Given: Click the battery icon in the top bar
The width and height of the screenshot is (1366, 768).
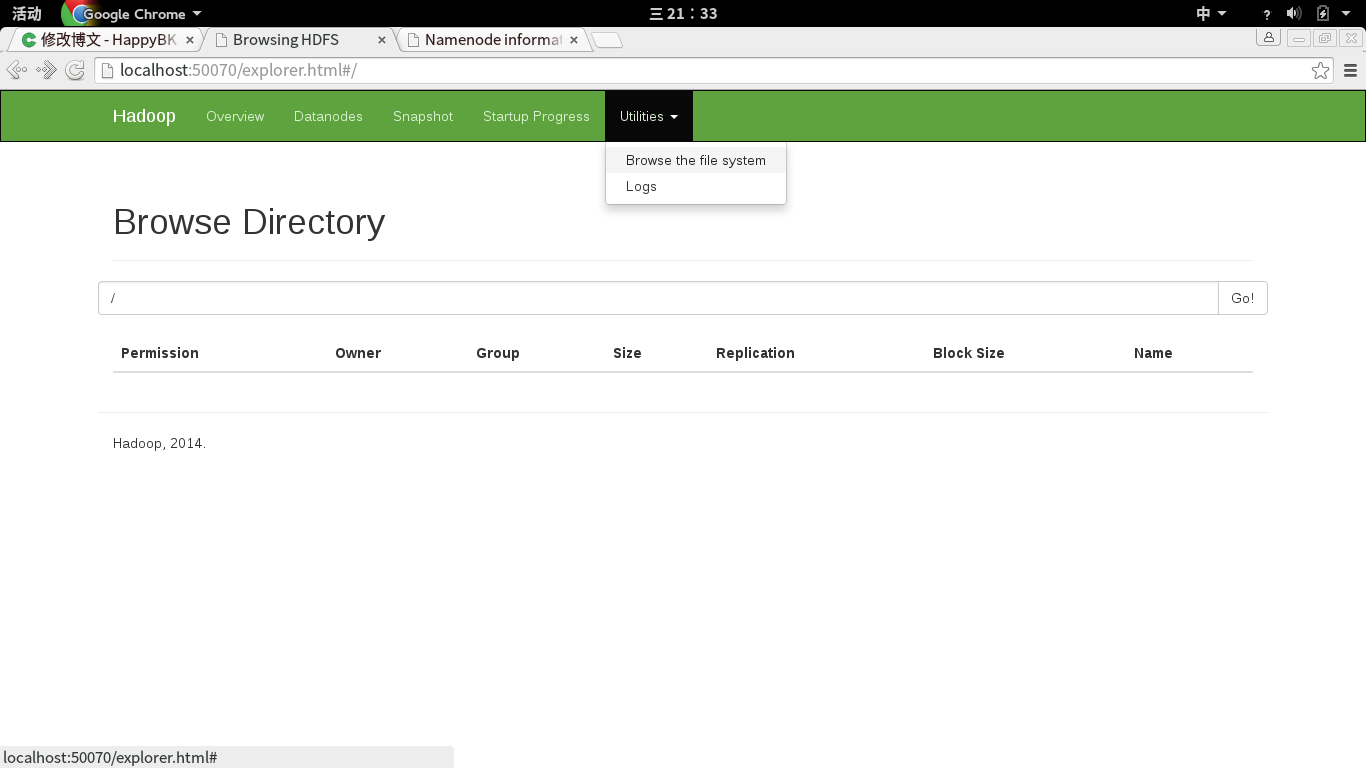Looking at the screenshot, I should tap(1323, 14).
